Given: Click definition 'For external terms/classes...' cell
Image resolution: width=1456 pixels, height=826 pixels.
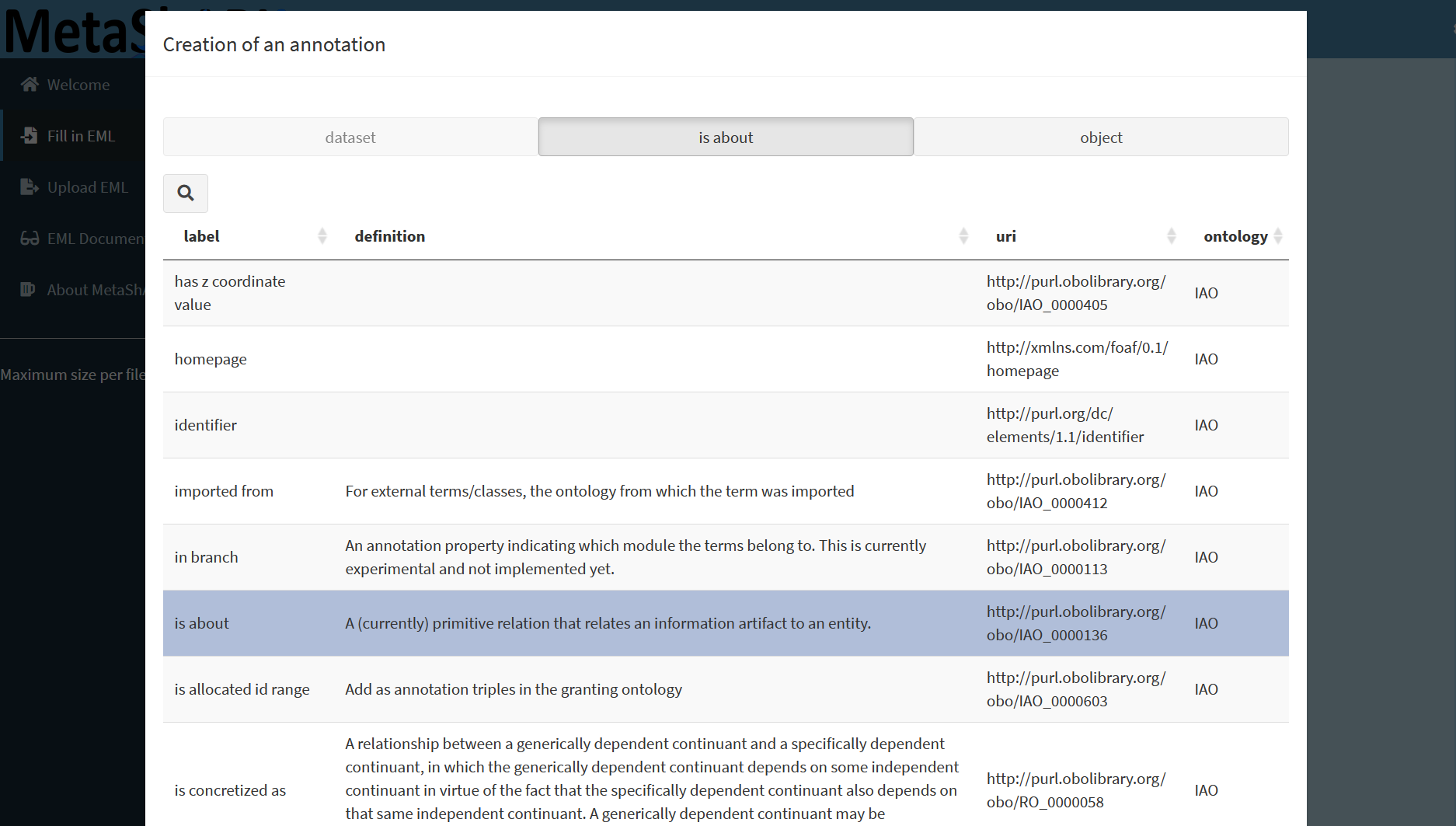Looking at the screenshot, I should tap(655, 491).
